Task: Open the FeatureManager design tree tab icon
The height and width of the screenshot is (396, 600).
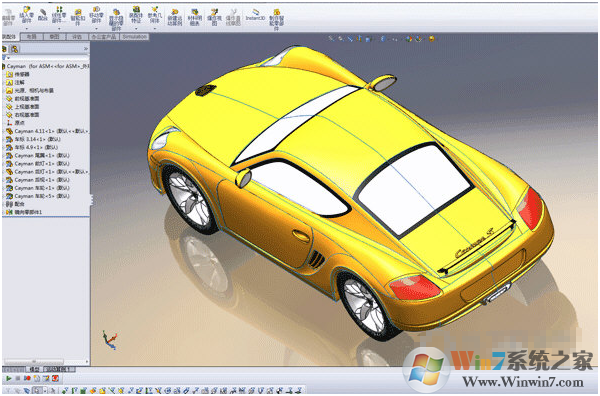Action: click(5, 49)
